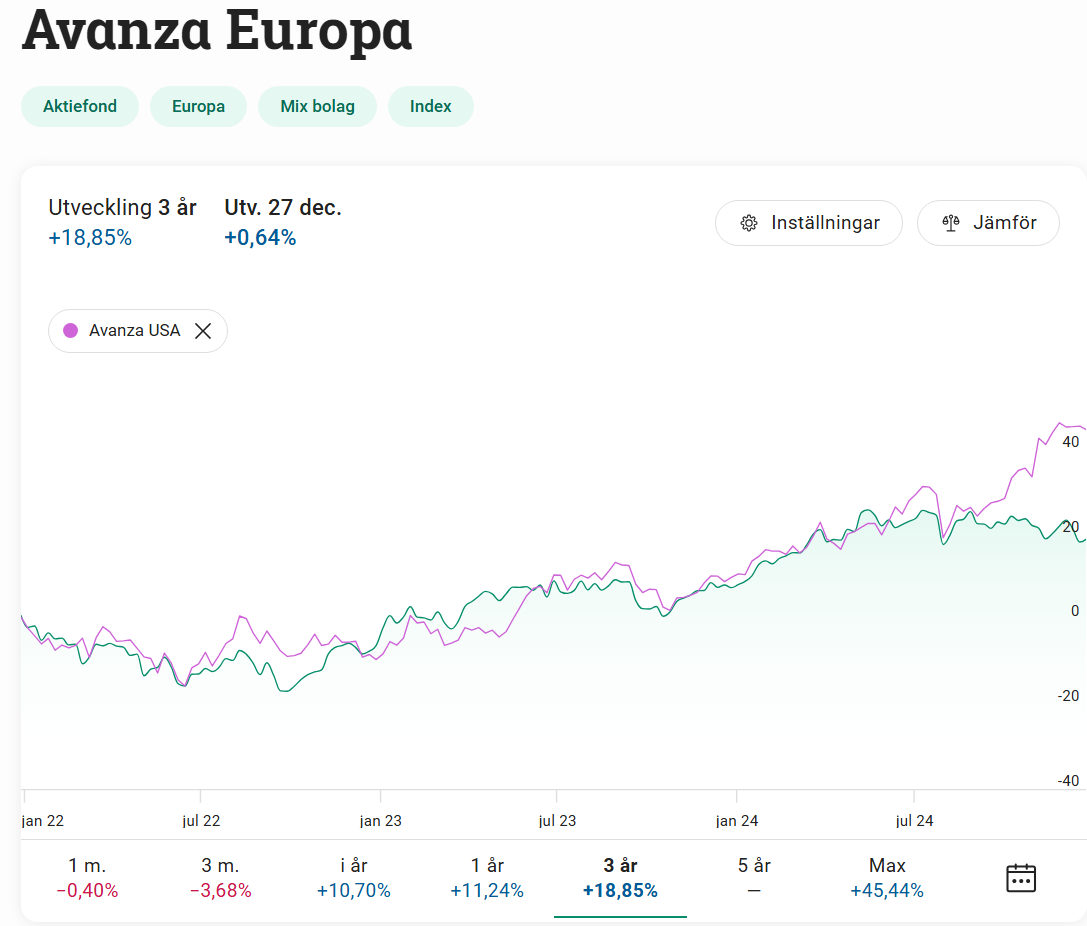
Task: Select the 3 år period tab
Action: [620, 877]
